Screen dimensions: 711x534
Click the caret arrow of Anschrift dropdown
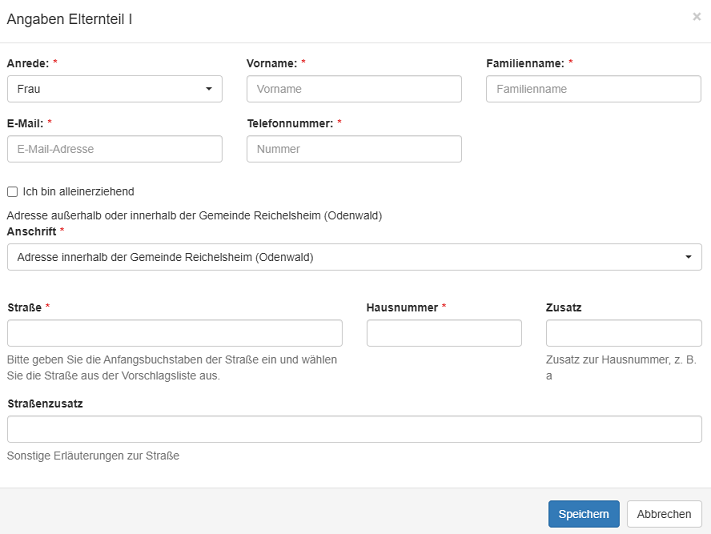coord(688,257)
